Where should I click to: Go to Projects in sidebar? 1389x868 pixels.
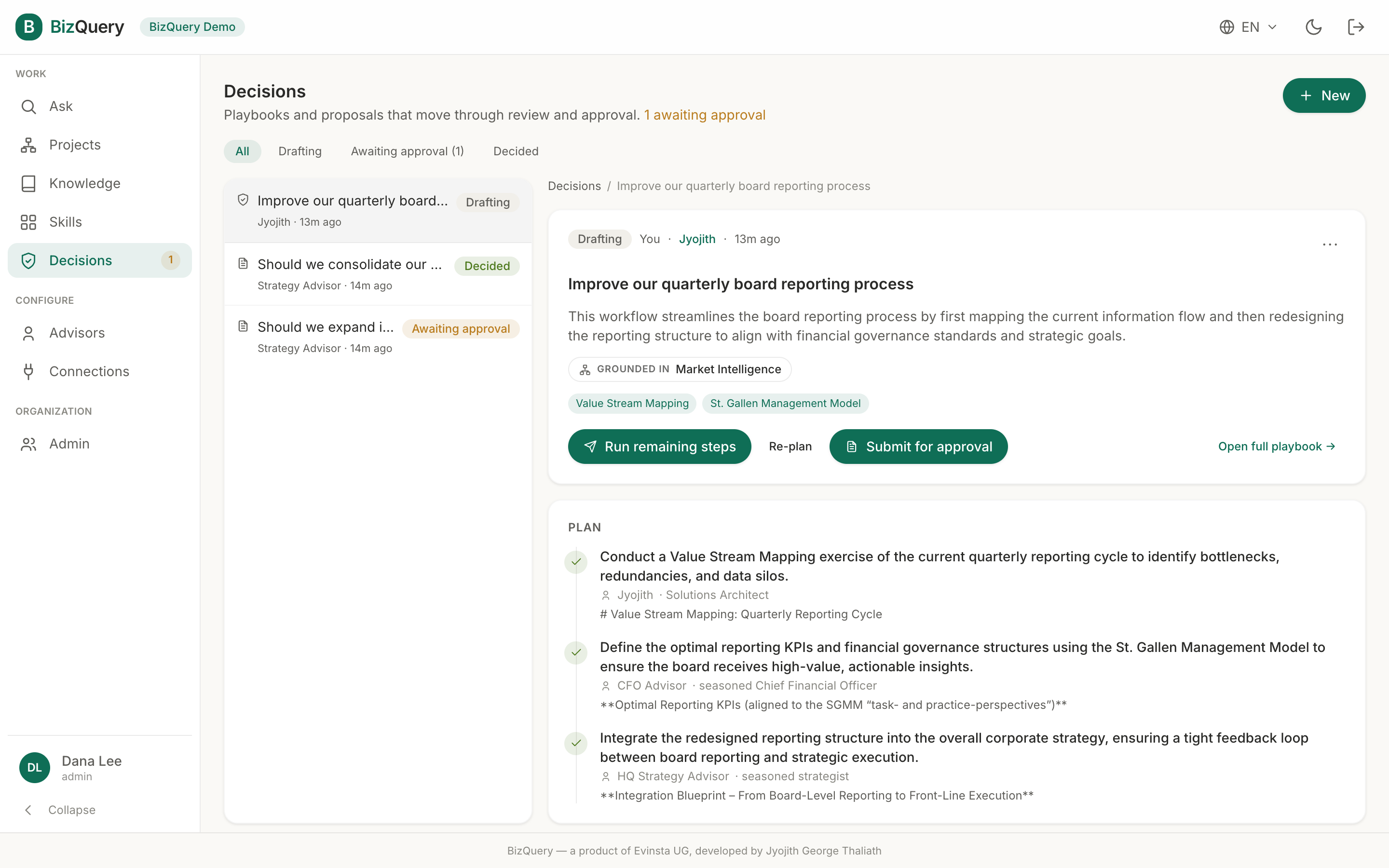pyautogui.click(x=100, y=145)
